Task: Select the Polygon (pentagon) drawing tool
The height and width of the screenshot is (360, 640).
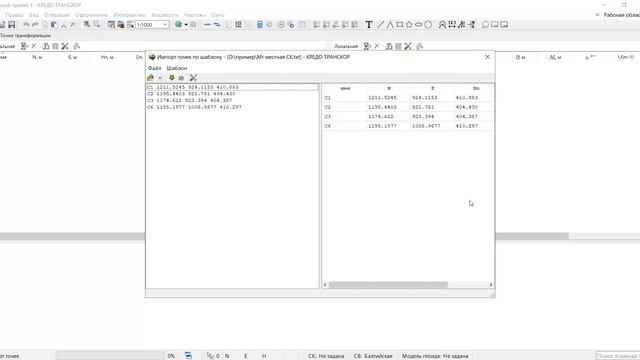Action: click(x=409, y=24)
